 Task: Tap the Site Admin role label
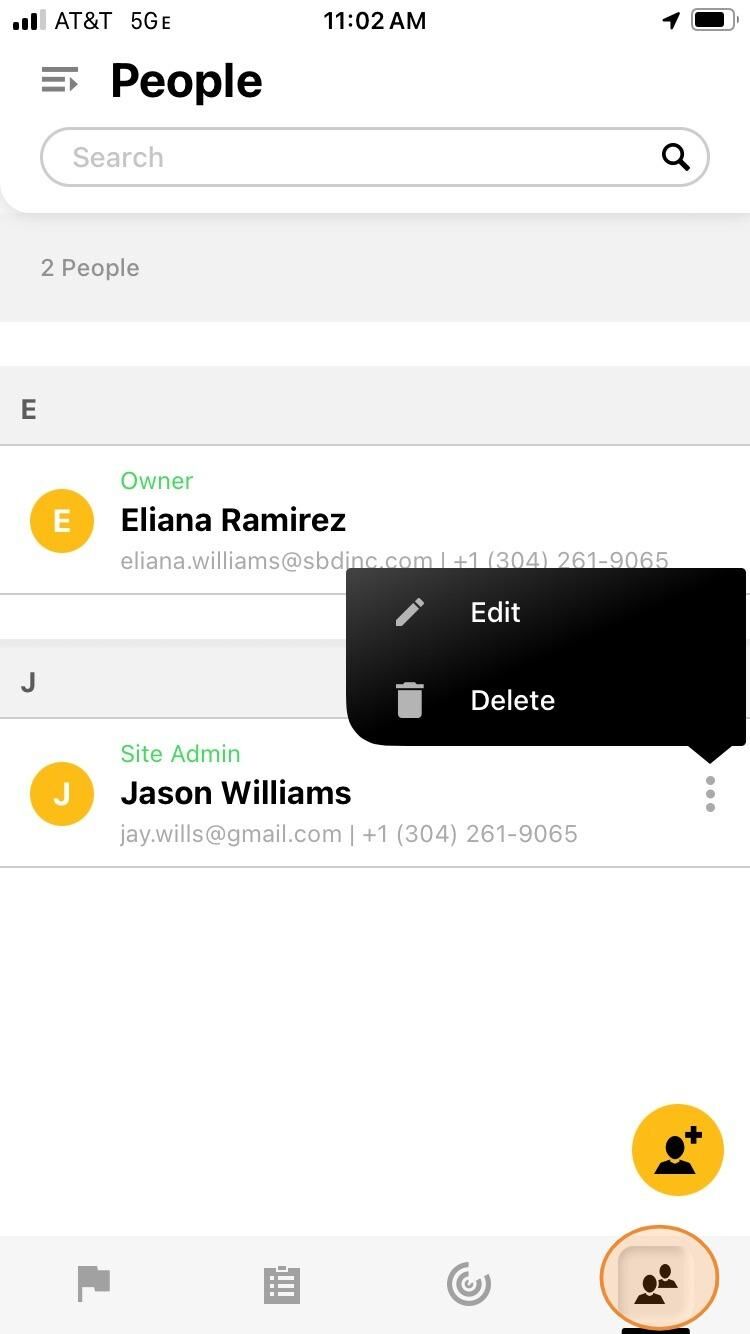tap(181, 753)
